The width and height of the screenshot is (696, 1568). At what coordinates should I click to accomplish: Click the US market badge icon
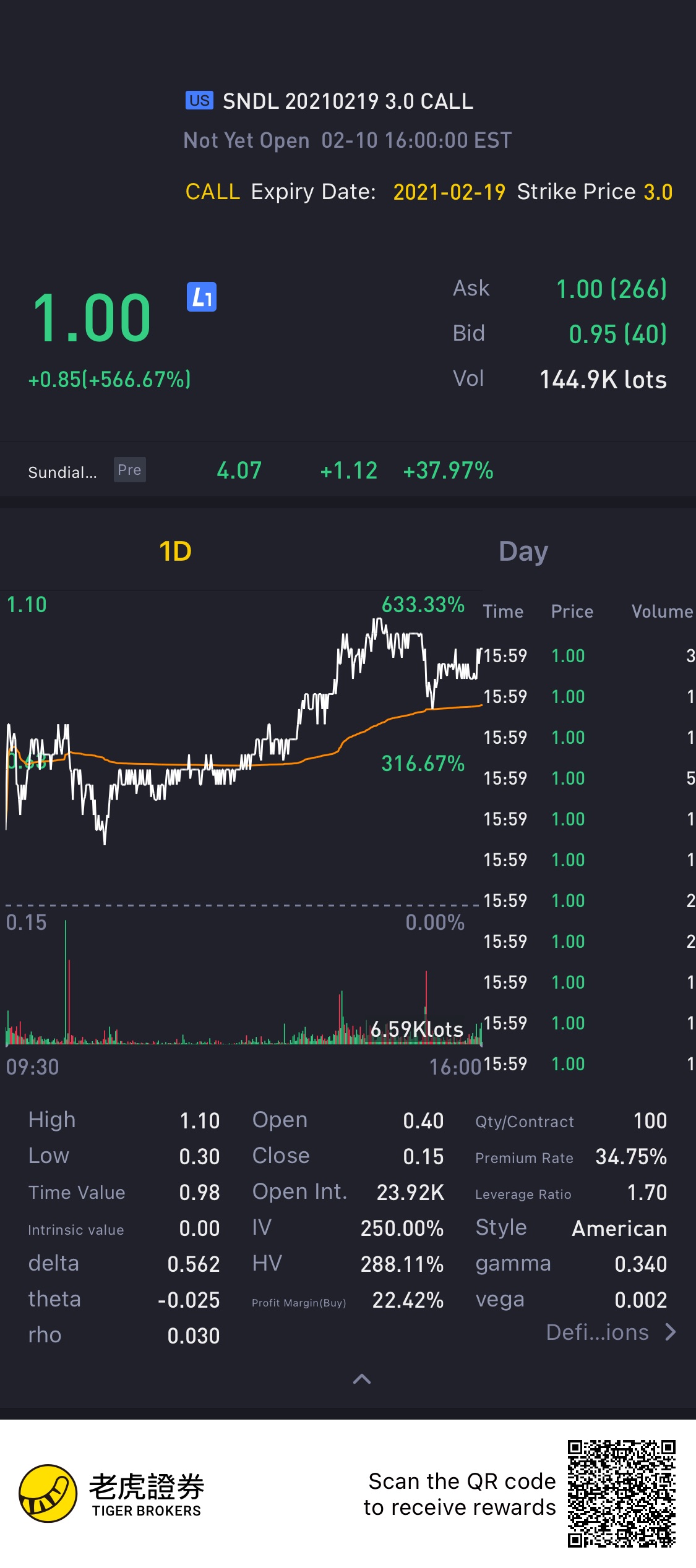point(199,101)
